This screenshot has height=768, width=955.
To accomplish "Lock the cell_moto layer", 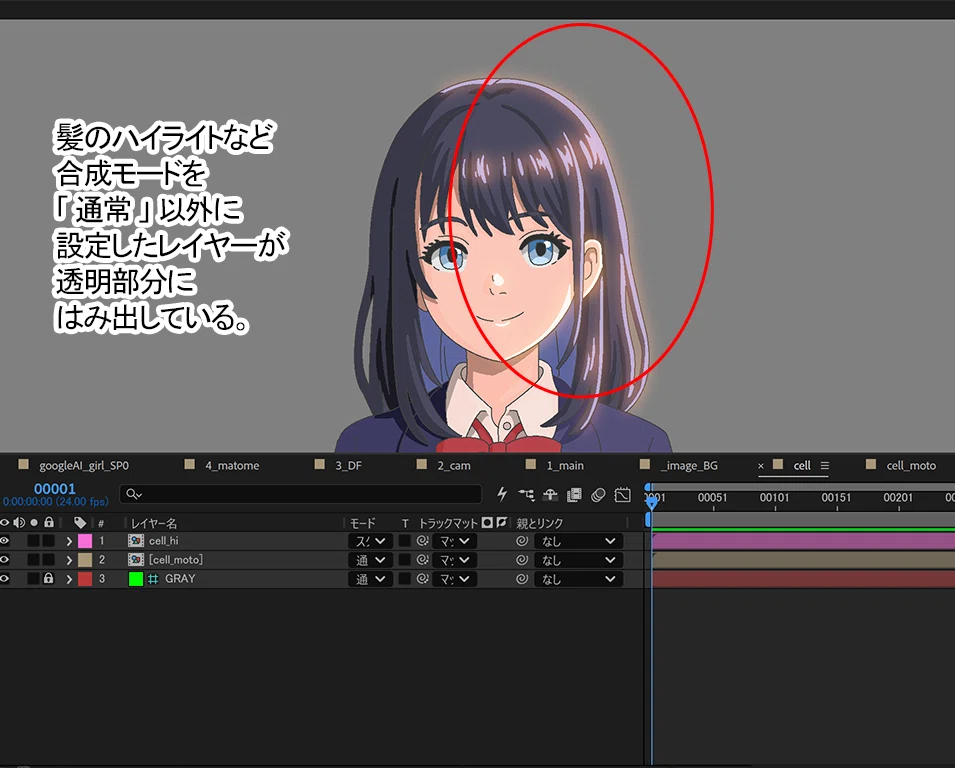I will pyautogui.click(x=49, y=560).
